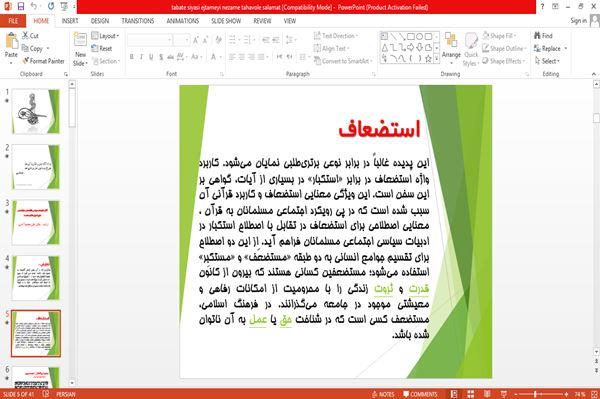600x399 pixels.
Task: Click the Paste icon
Action: [11, 41]
